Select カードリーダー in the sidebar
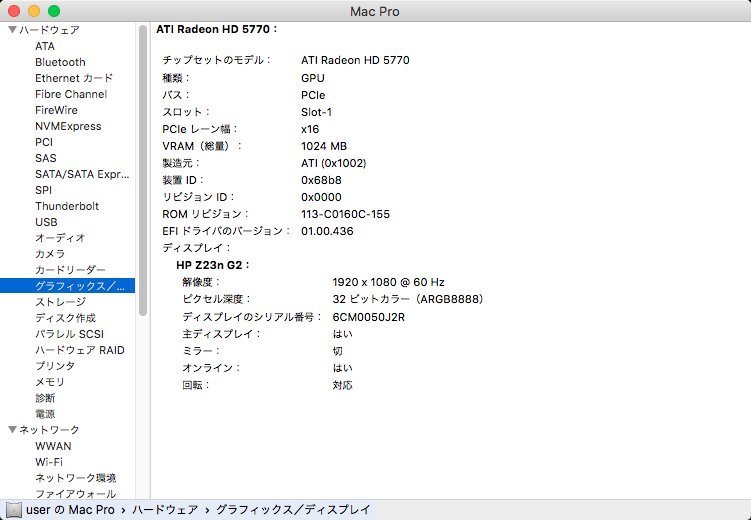Image resolution: width=751 pixels, height=520 pixels. (x=70, y=270)
